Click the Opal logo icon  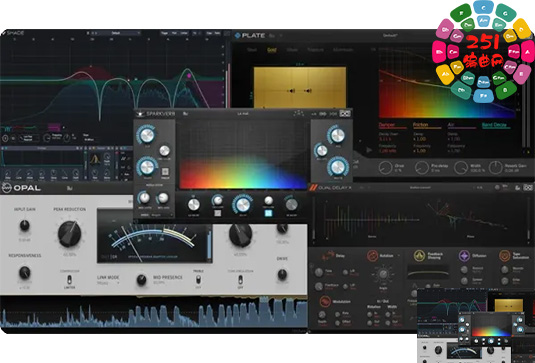pos(6,188)
